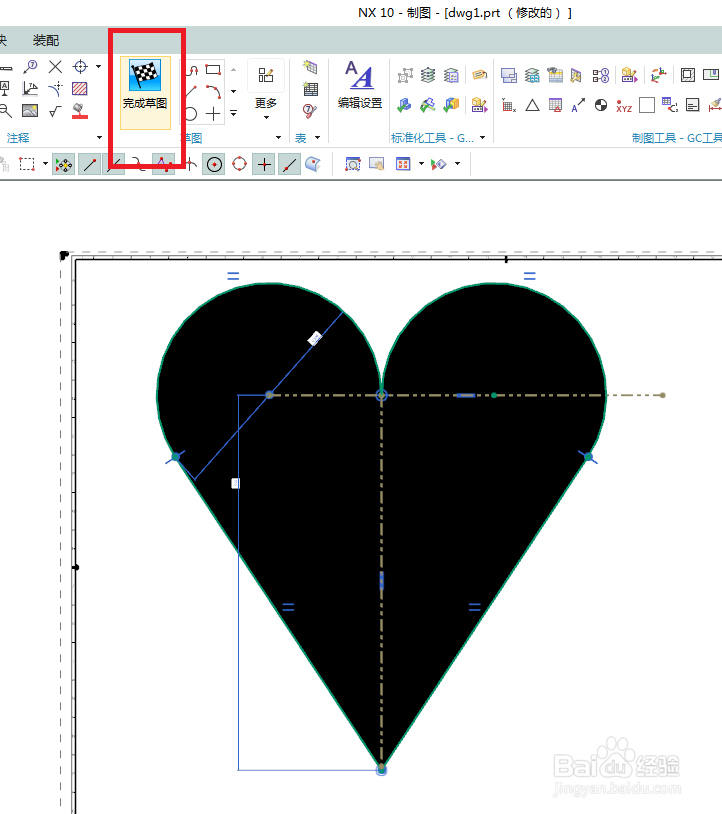The width and height of the screenshot is (722, 814).
Task: Click the curved arc centerline icon
Action: pyautogui.click(x=55, y=89)
